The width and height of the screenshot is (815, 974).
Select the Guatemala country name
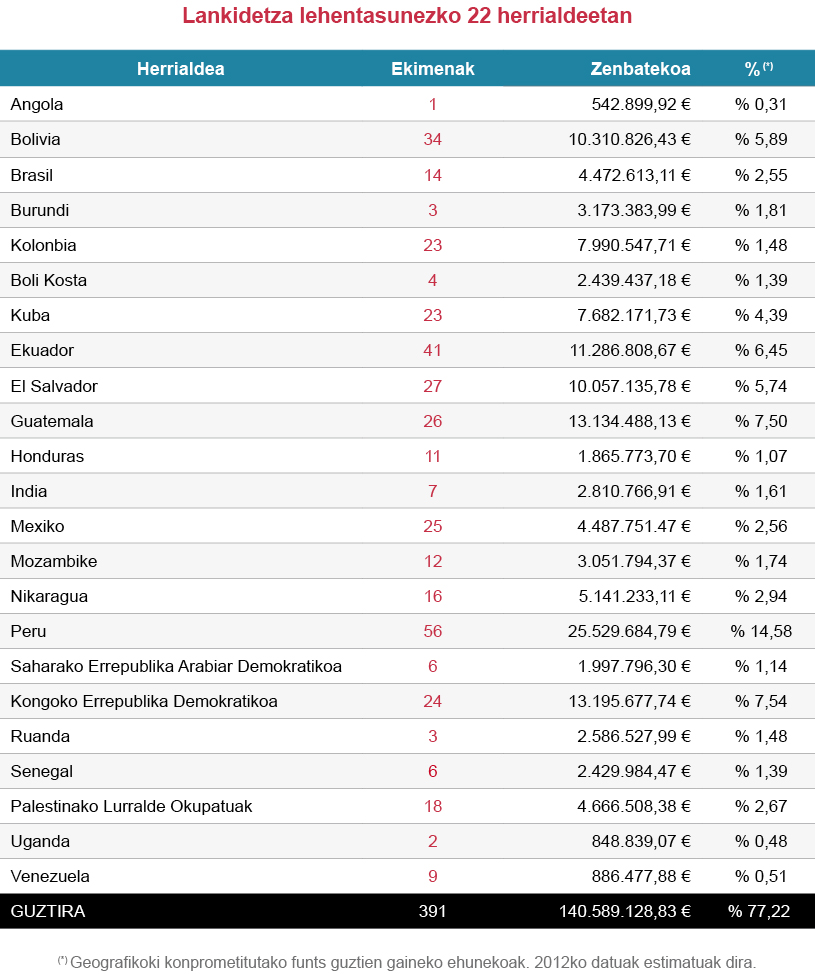(x=52, y=421)
